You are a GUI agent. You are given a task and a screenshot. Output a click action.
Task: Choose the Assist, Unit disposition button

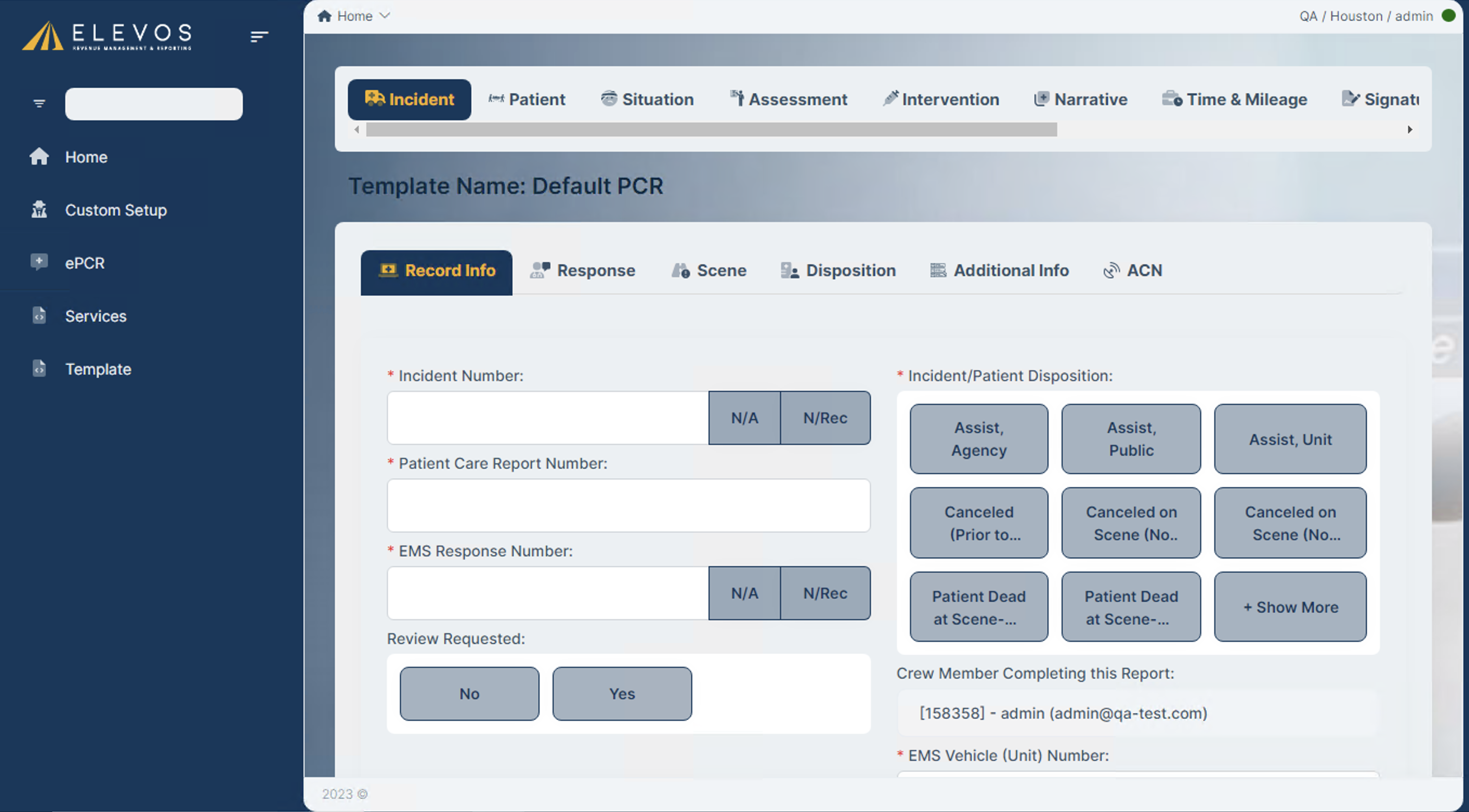[x=1290, y=440]
